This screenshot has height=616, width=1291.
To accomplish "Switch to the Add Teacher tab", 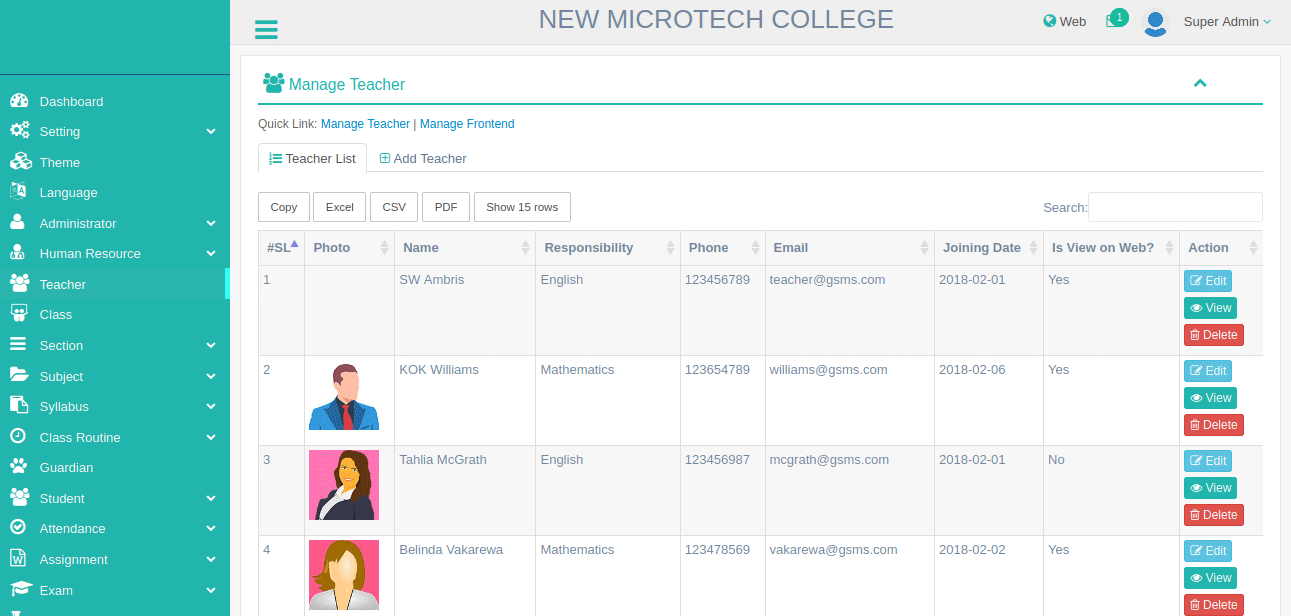I will click(x=423, y=158).
